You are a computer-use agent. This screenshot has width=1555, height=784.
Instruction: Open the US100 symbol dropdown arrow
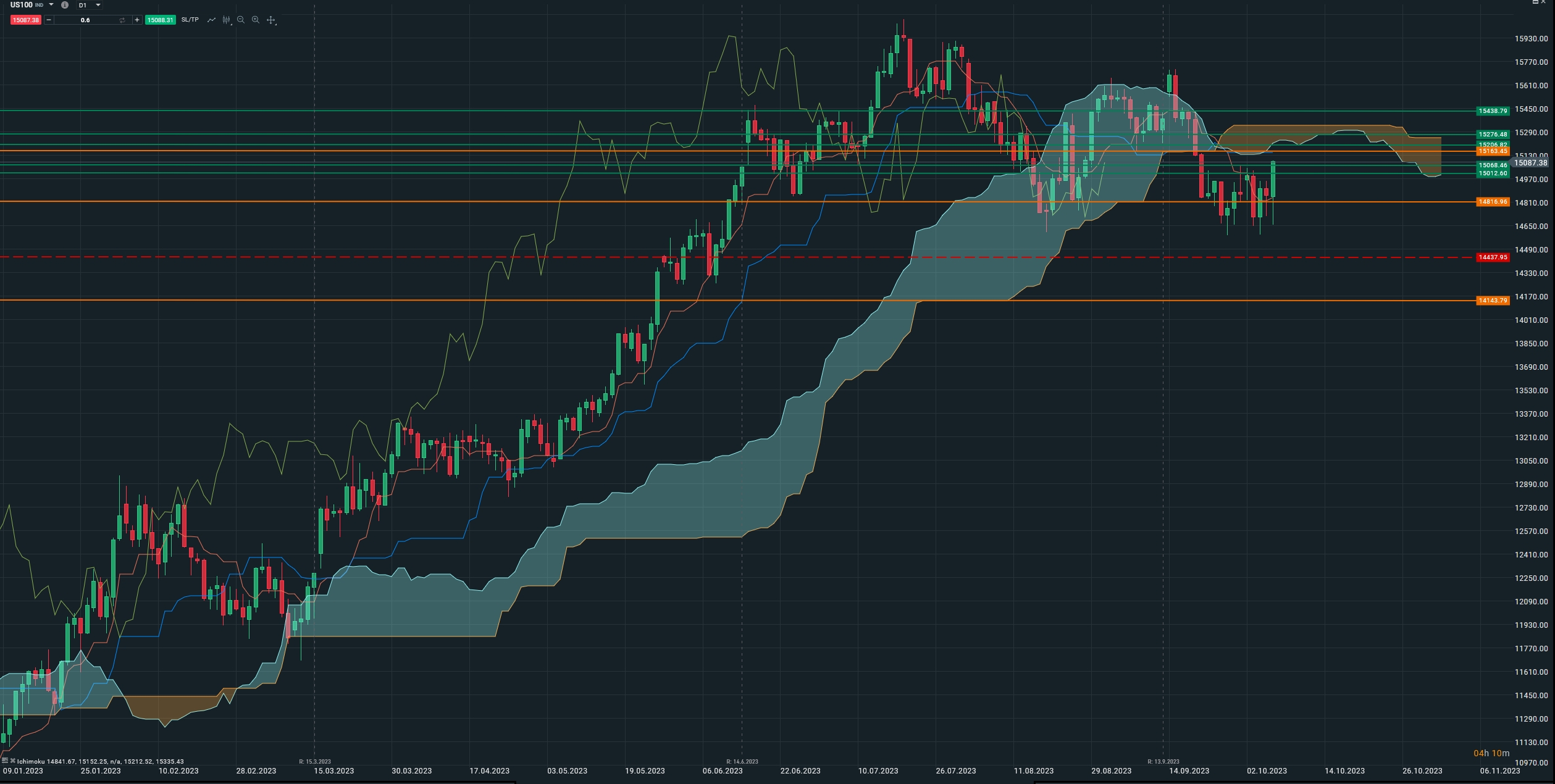click(x=51, y=5)
